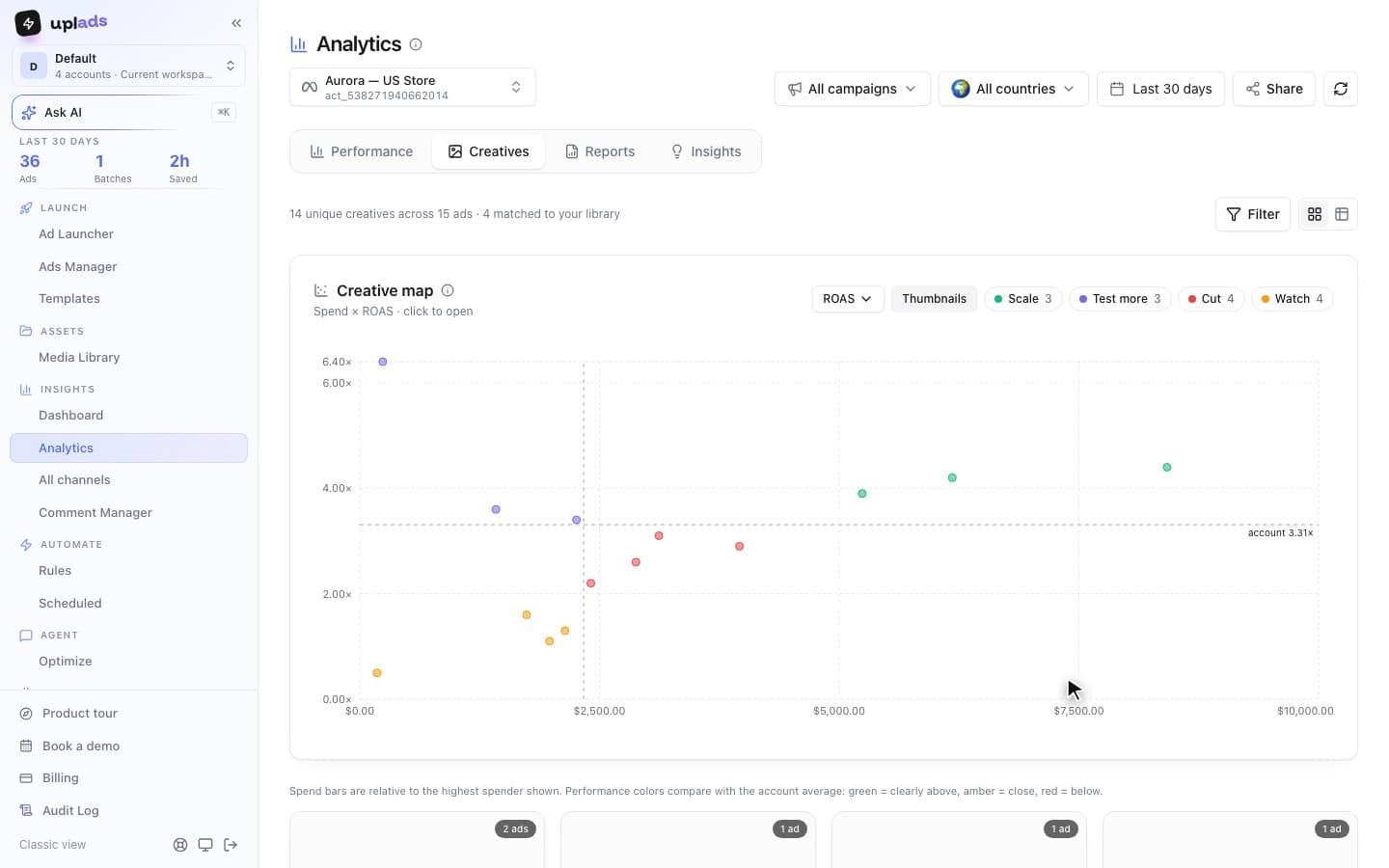Click the Ask AI sparkle button
Screen dimensions: 1389x868
click(128, 113)
